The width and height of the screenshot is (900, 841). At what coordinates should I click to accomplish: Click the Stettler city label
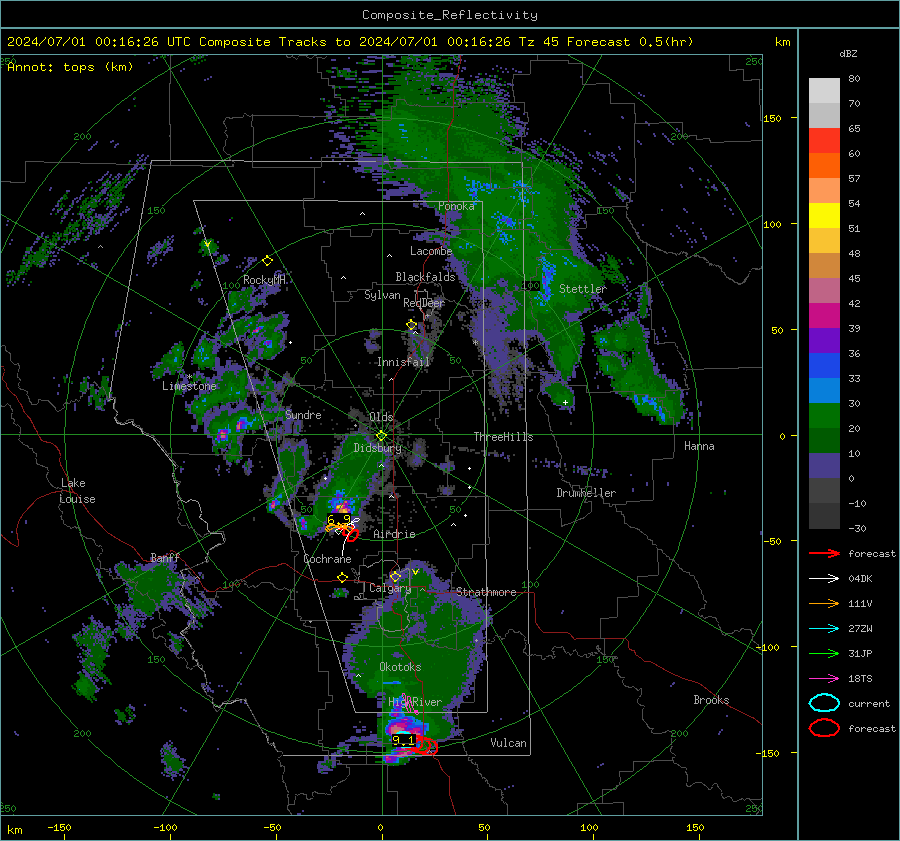click(x=583, y=289)
